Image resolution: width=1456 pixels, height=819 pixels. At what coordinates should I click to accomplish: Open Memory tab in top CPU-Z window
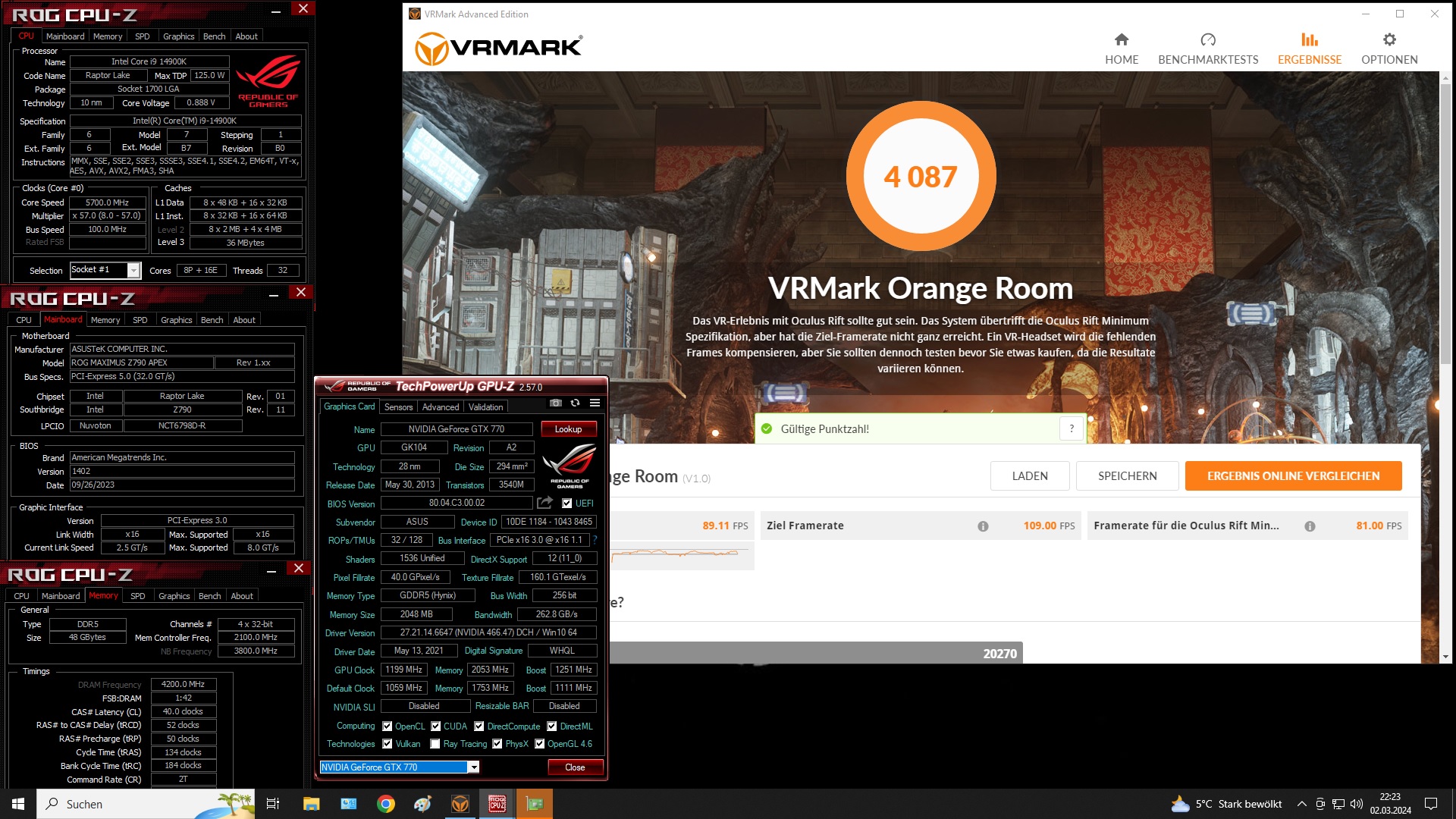pyautogui.click(x=108, y=36)
